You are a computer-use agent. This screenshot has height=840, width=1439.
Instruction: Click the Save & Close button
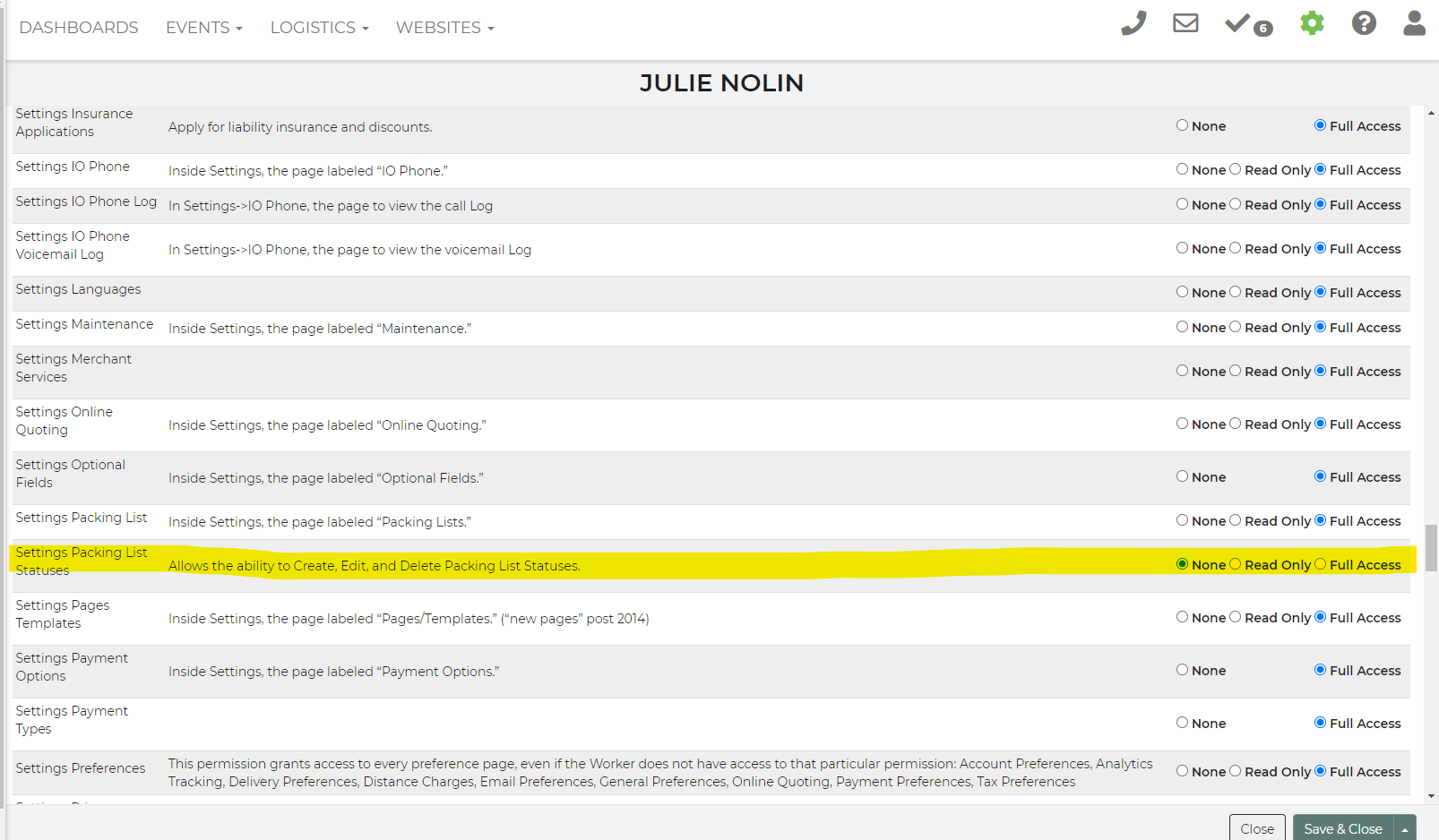1342,829
